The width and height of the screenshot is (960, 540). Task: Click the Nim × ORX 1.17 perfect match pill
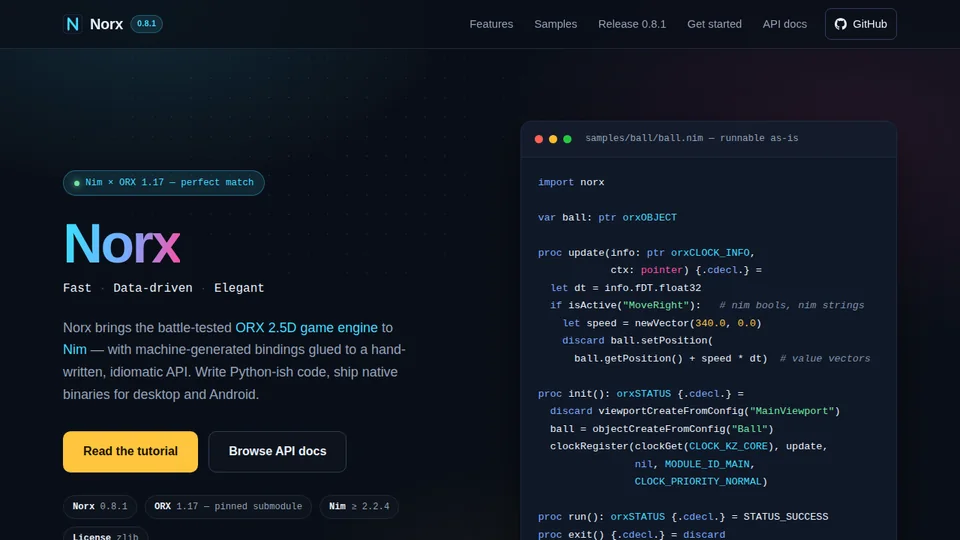(163, 182)
